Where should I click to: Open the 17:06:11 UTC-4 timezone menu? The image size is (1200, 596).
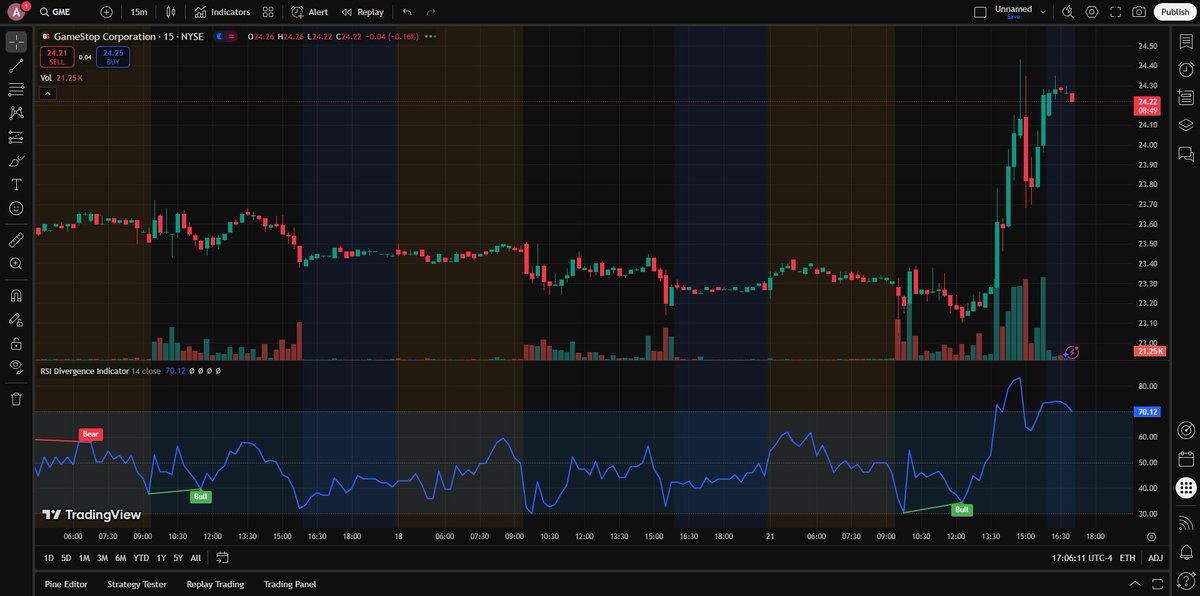(1082, 558)
